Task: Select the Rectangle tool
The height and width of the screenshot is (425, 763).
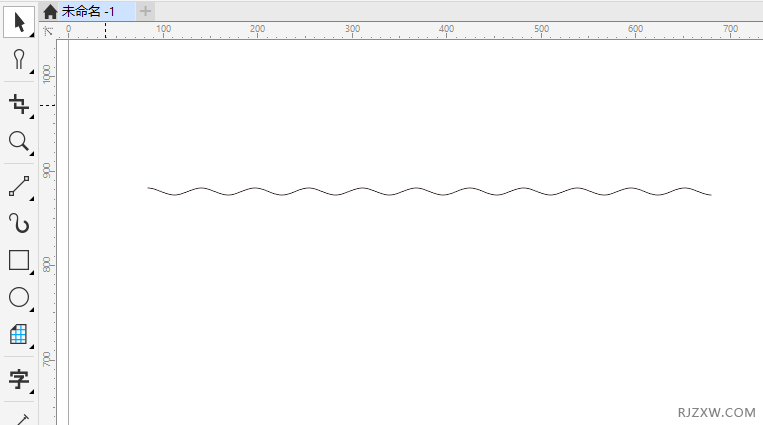Action: click(x=18, y=260)
